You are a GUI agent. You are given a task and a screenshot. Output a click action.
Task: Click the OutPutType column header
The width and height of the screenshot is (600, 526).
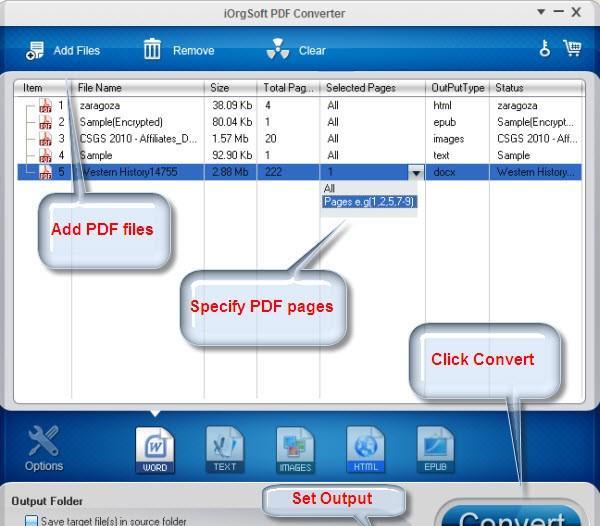458,88
